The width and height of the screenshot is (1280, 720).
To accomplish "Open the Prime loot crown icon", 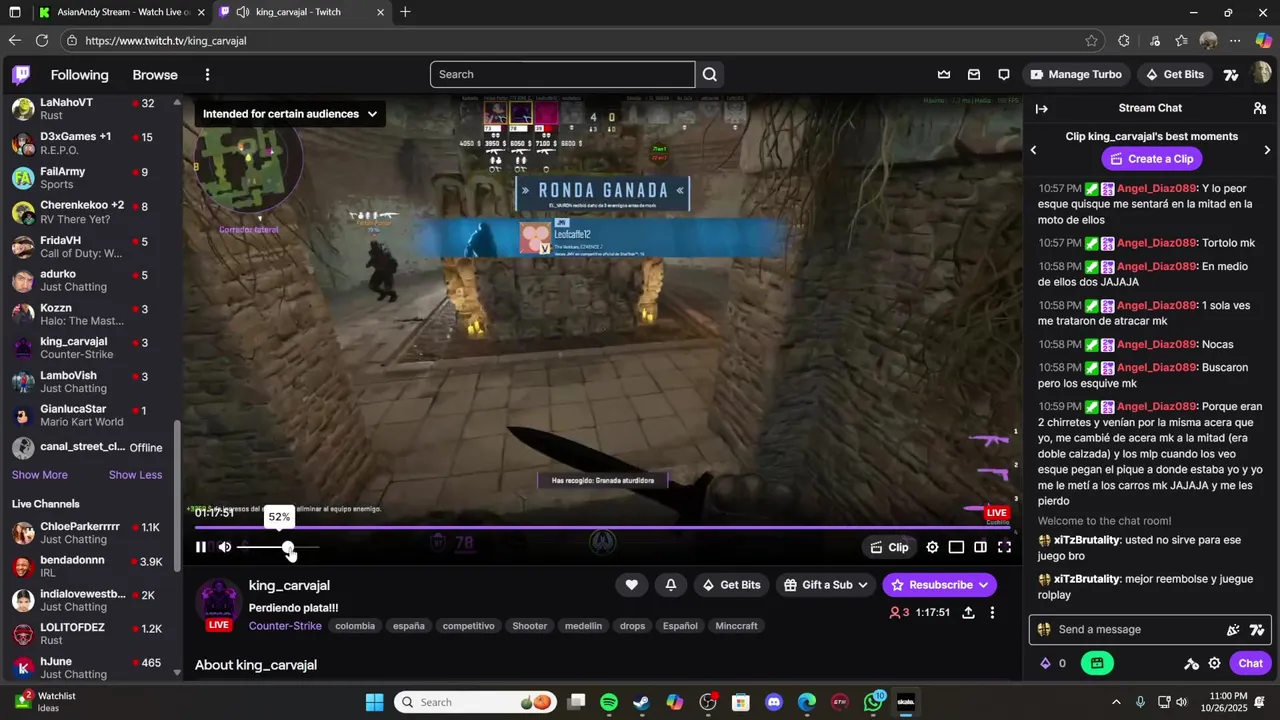I will pyautogui.click(x=943, y=74).
